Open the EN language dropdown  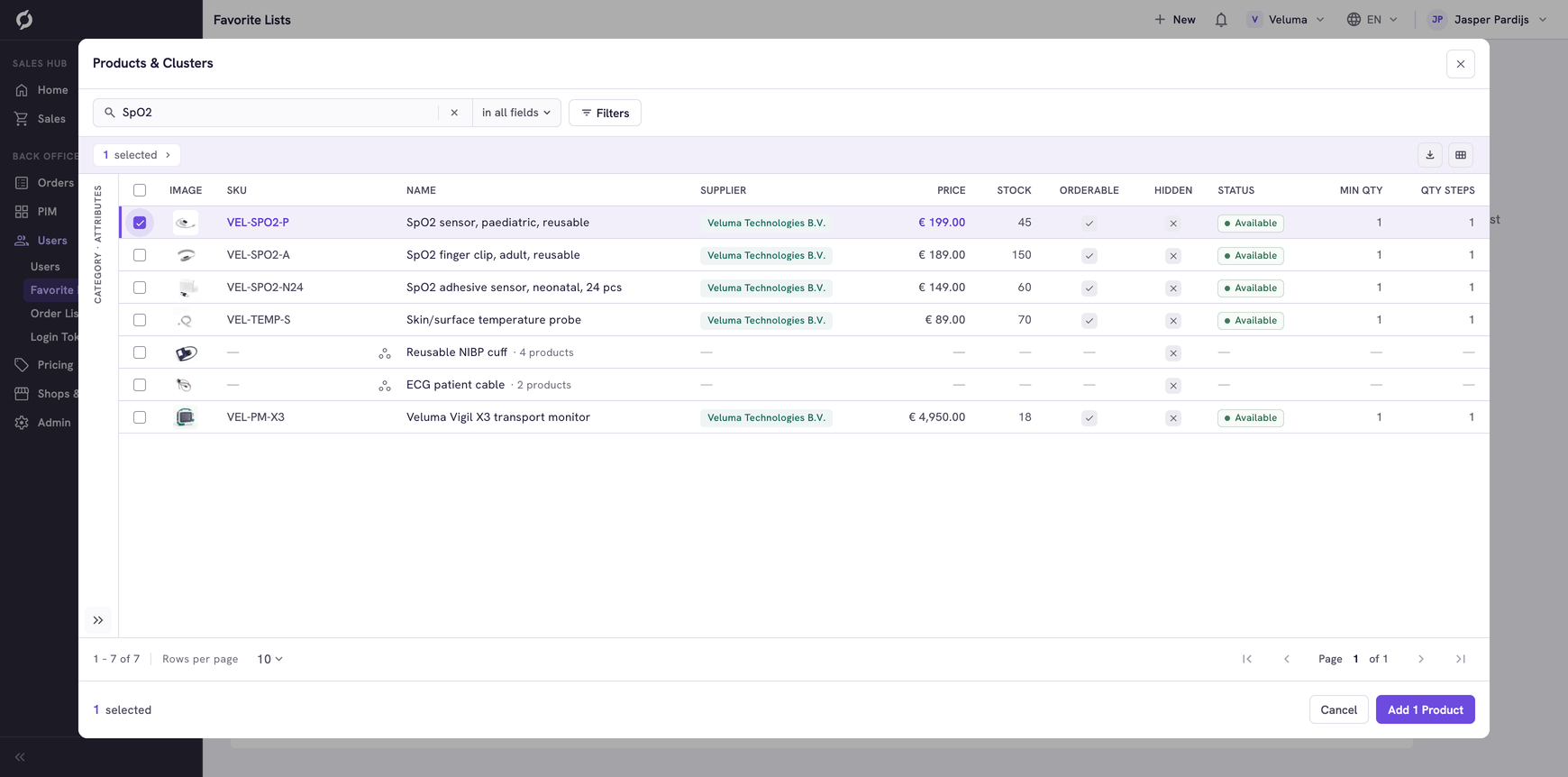[x=1372, y=20]
